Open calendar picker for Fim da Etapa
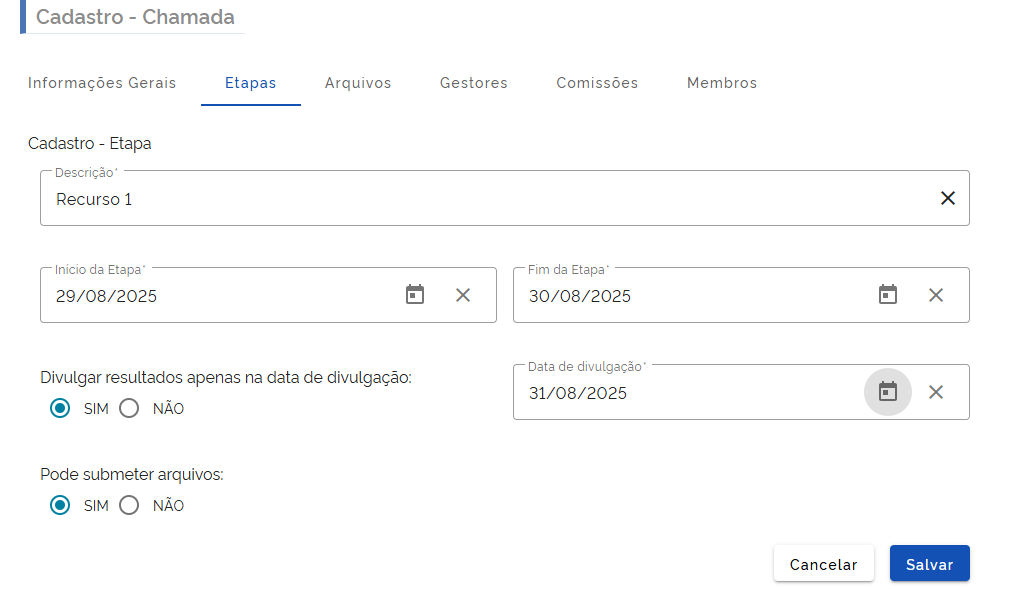The image size is (1012, 589). [888, 295]
